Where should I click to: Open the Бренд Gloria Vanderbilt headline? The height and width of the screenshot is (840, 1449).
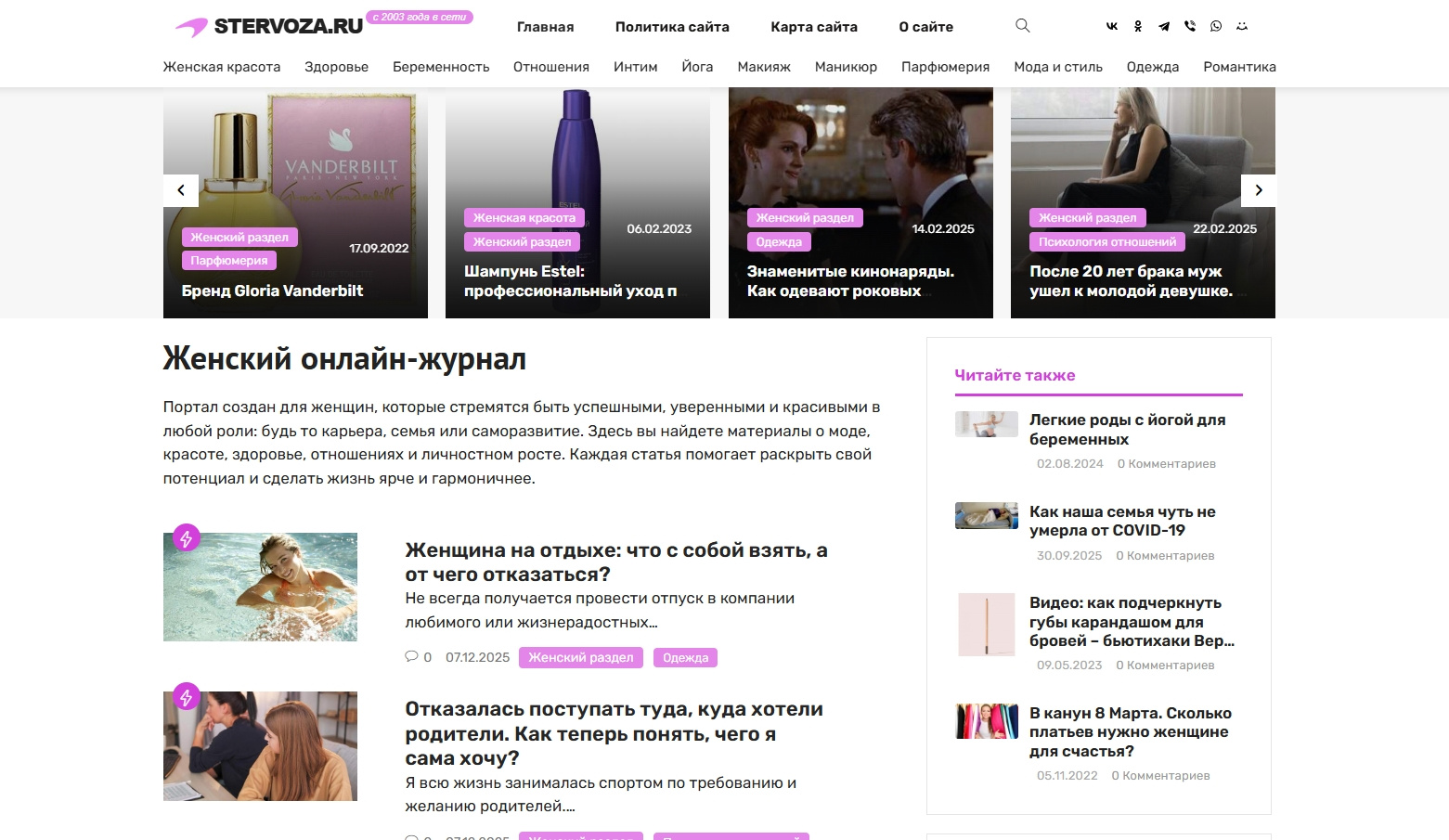point(272,291)
